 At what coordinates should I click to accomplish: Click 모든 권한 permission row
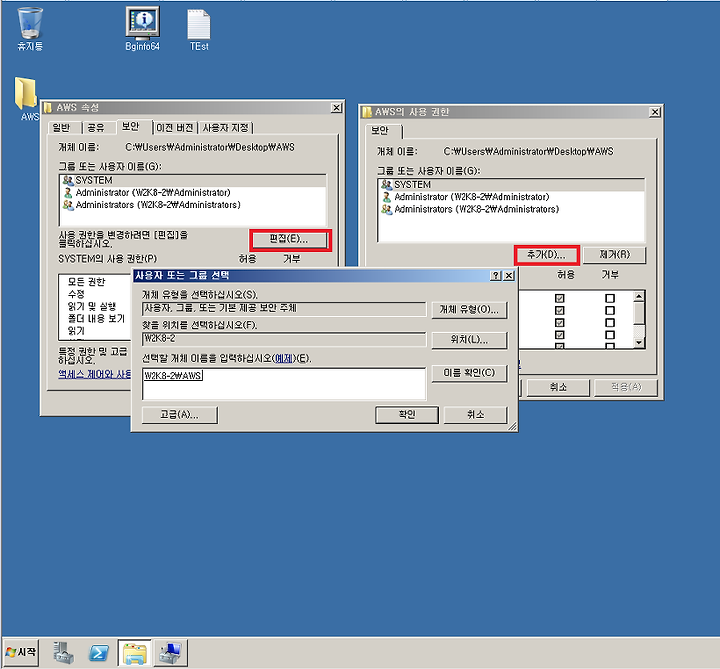click(86, 281)
